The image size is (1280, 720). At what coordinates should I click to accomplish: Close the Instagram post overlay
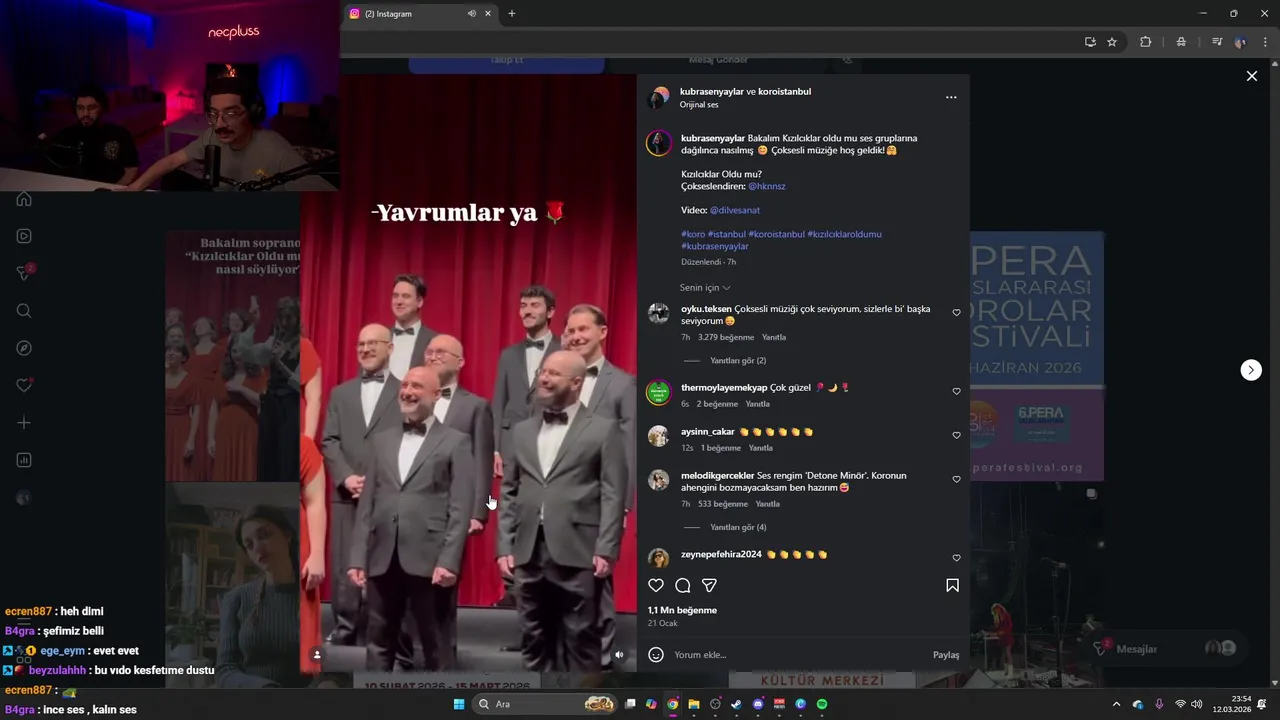coord(1251,76)
